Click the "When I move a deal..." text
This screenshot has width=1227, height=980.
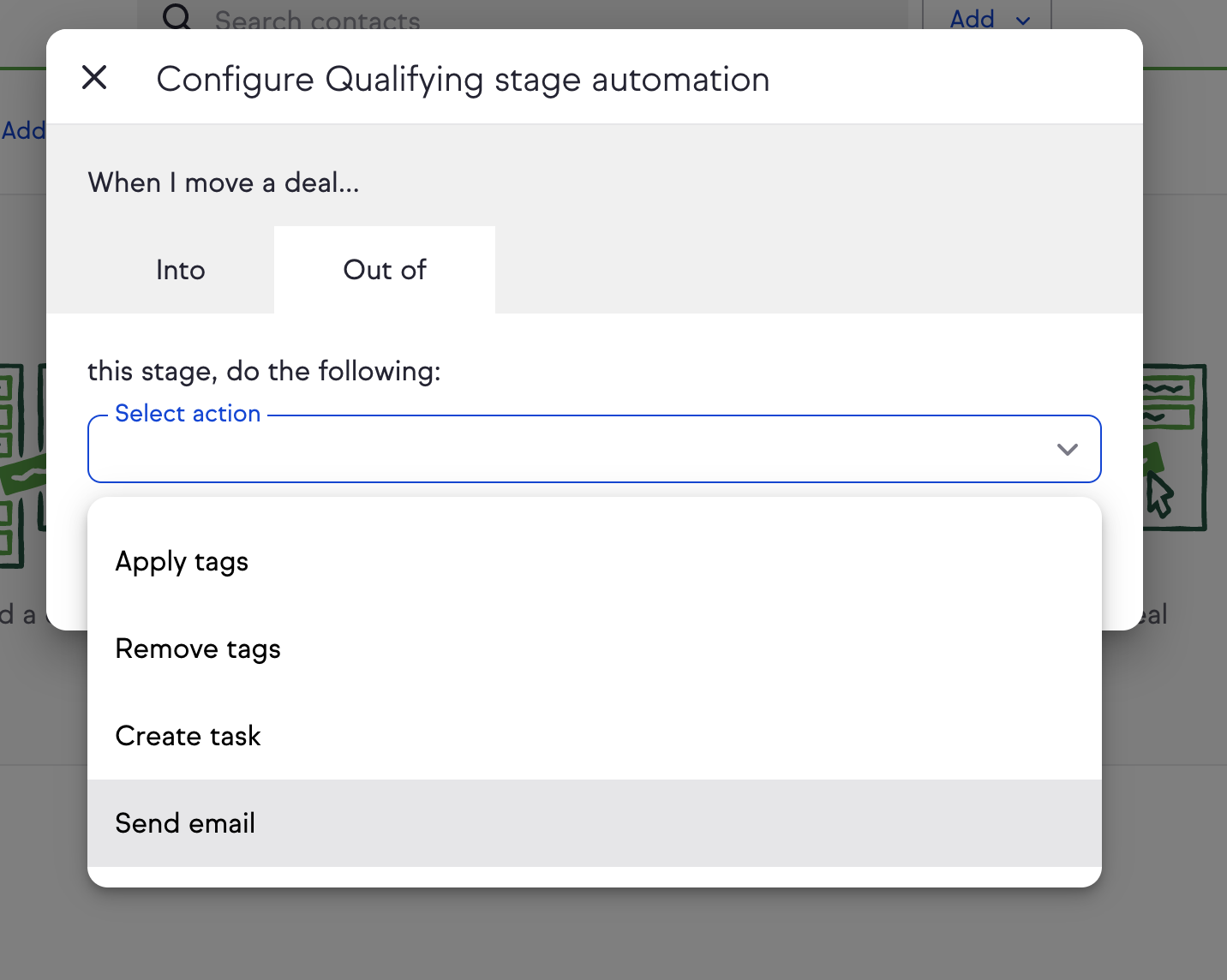pos(224,182)
